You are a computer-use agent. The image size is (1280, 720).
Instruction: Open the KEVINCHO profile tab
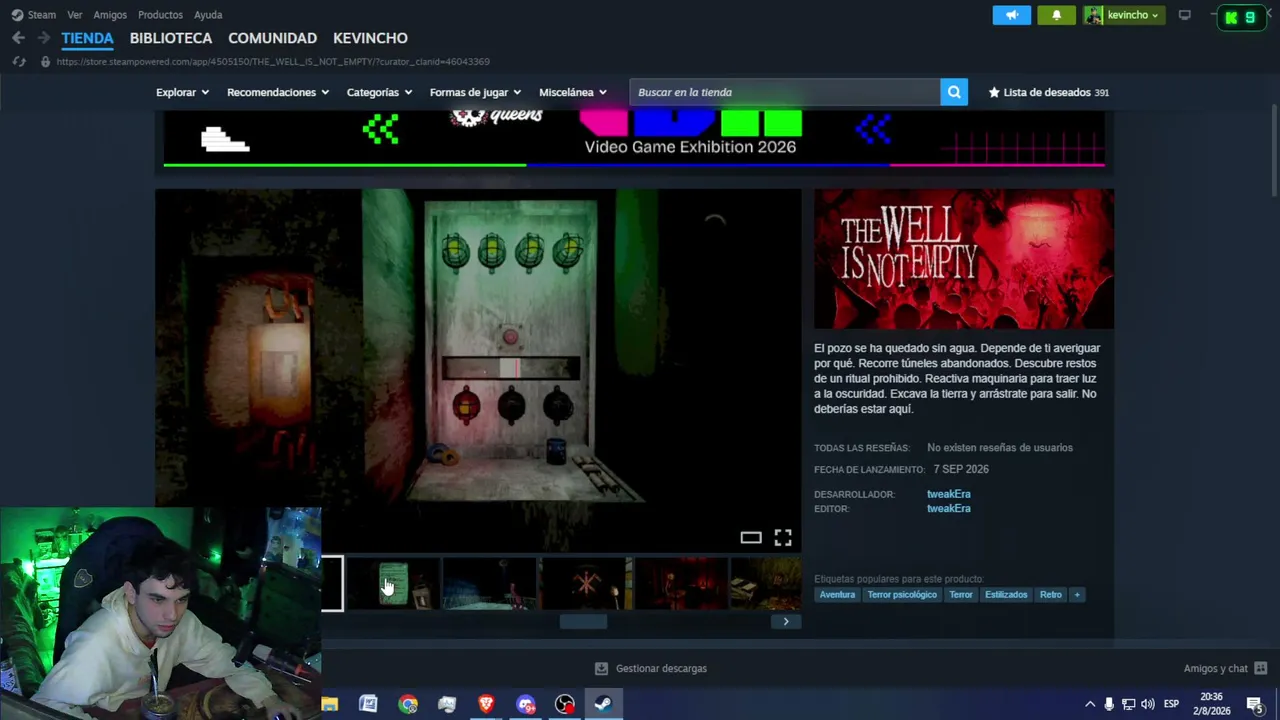coord(370,38)
